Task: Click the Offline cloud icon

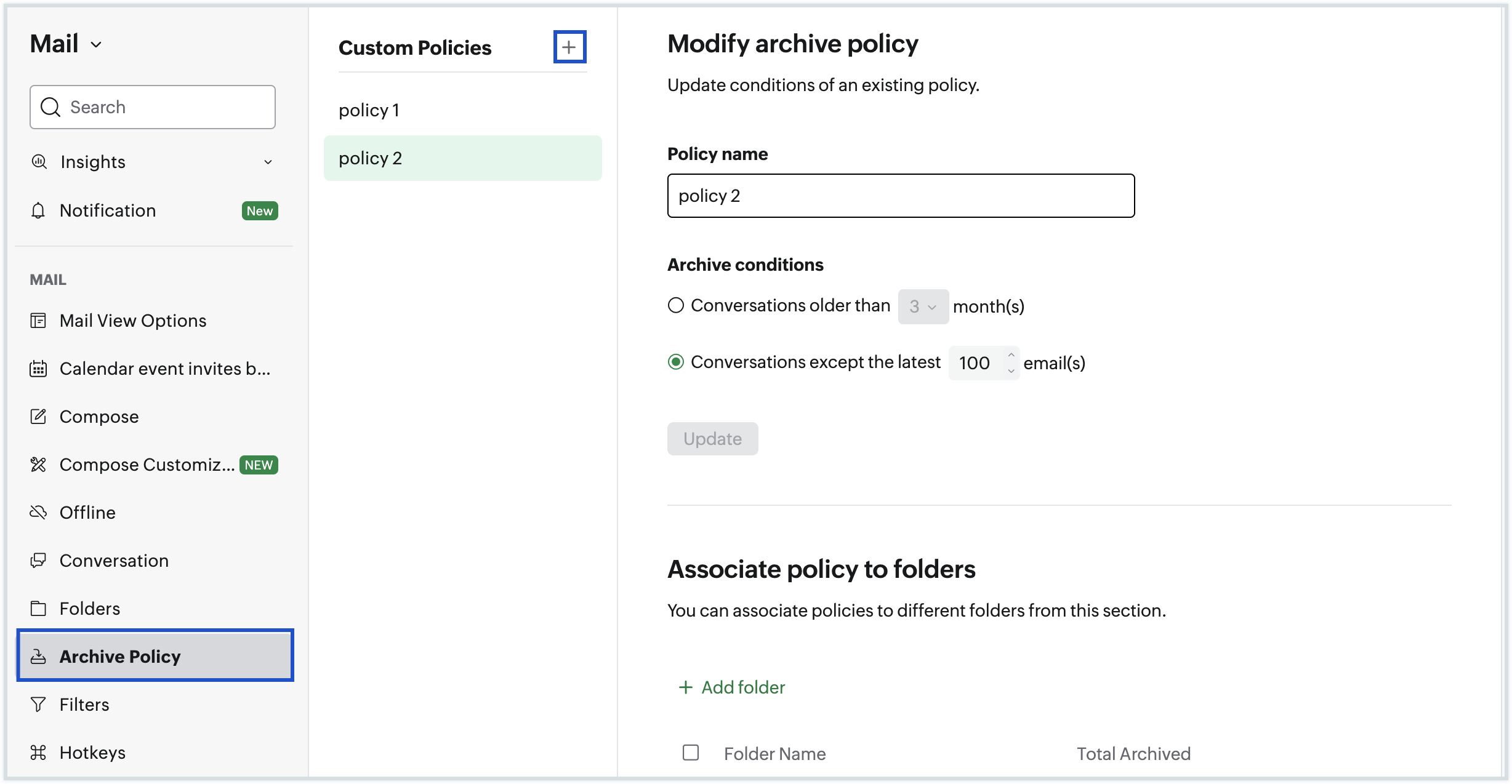Action: (38, 513)
